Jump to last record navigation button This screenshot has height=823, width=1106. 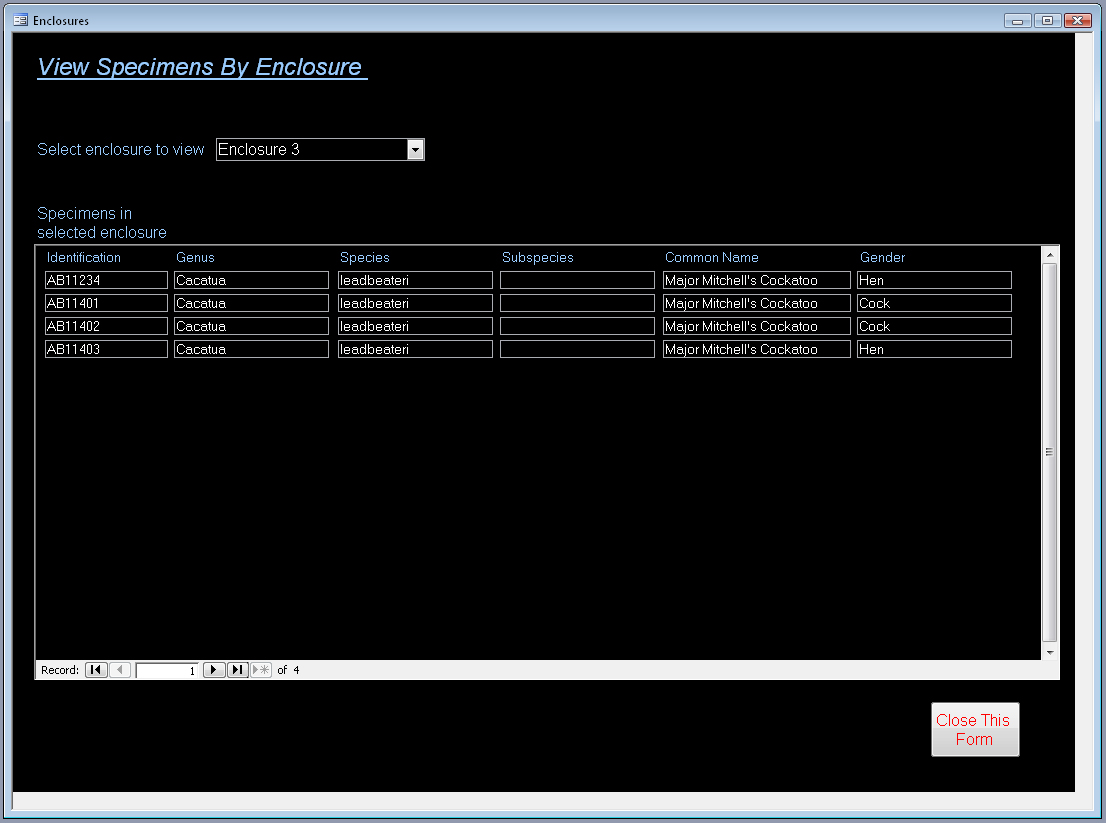click(x=238, y=670)
